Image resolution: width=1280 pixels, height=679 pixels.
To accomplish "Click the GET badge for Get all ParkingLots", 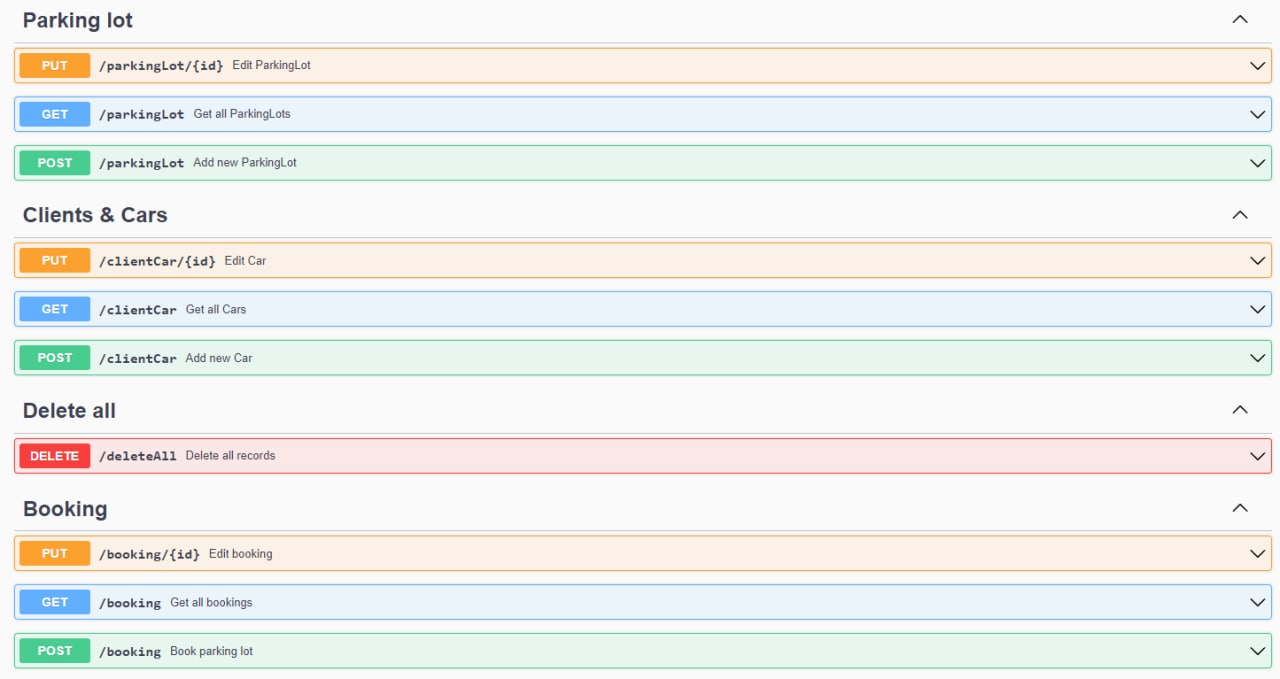I will pos(55,114).
